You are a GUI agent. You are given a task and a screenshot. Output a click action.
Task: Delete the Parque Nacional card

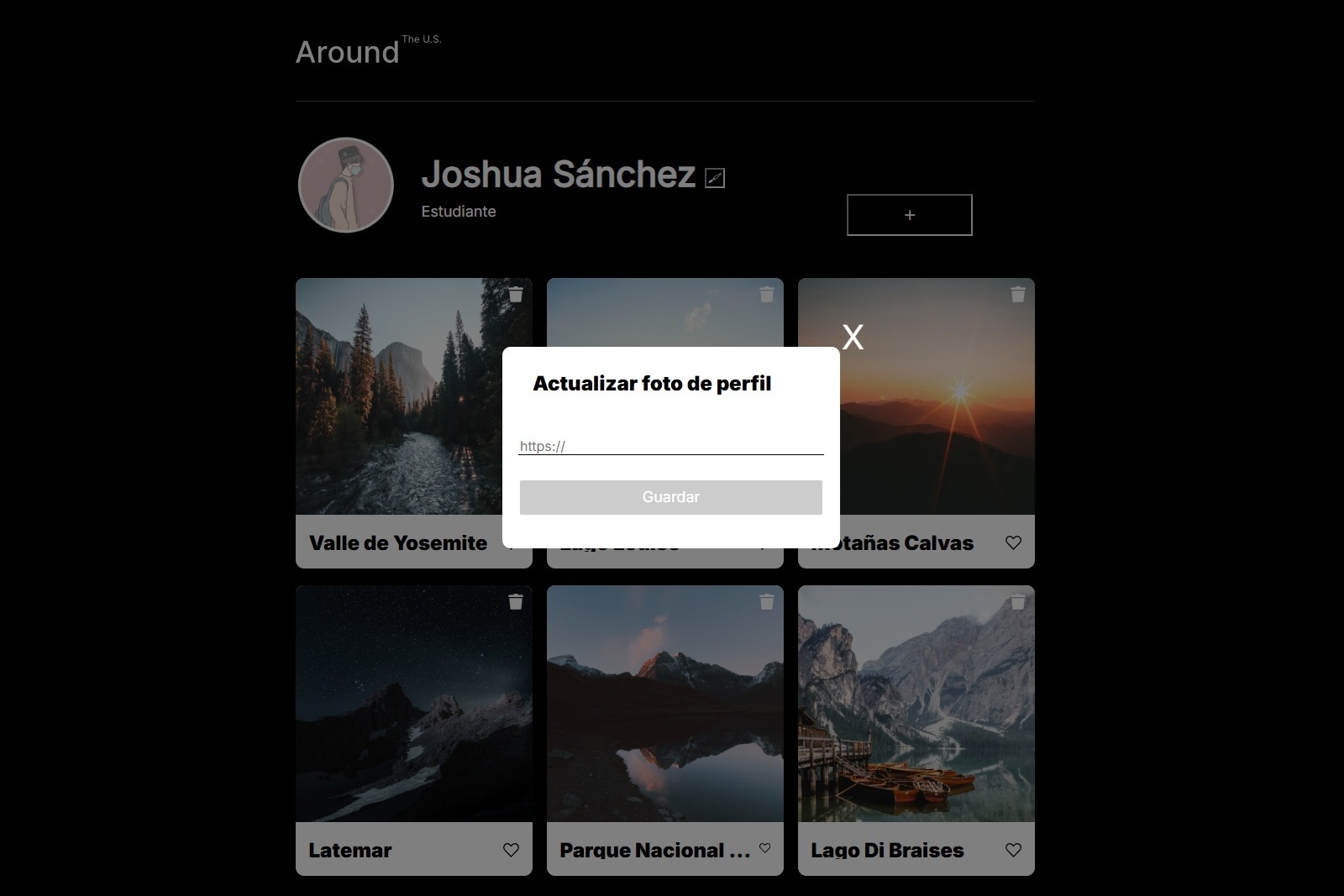tap(766, 602)
